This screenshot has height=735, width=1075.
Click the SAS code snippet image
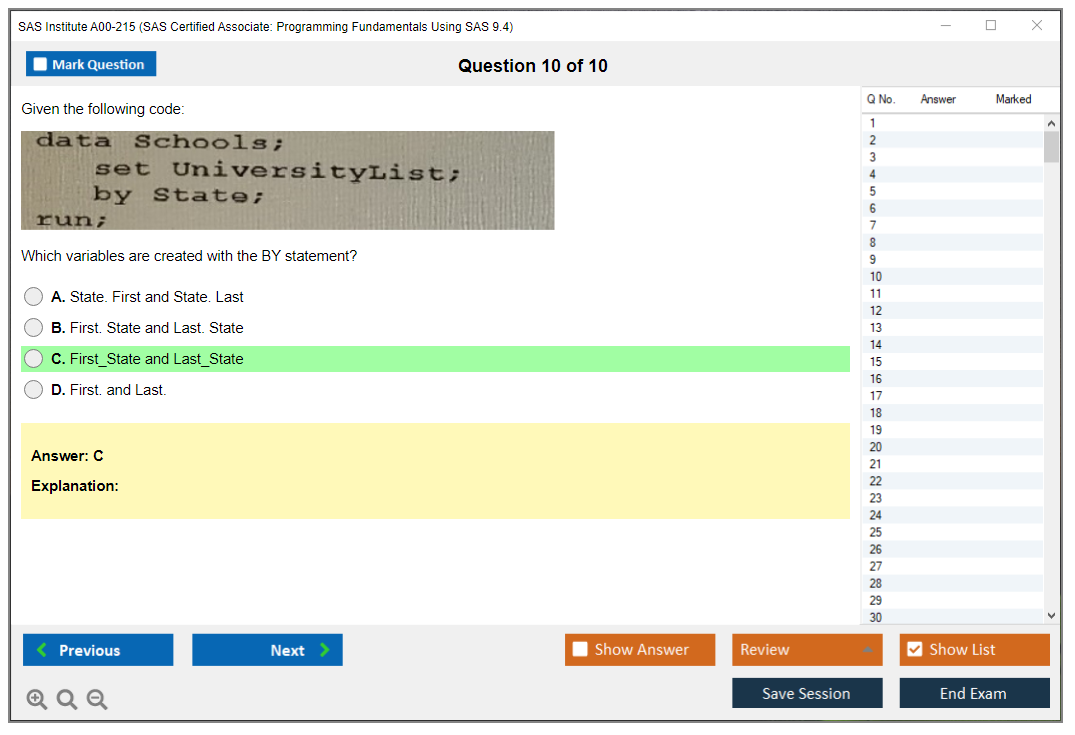[x=288, y=181]
